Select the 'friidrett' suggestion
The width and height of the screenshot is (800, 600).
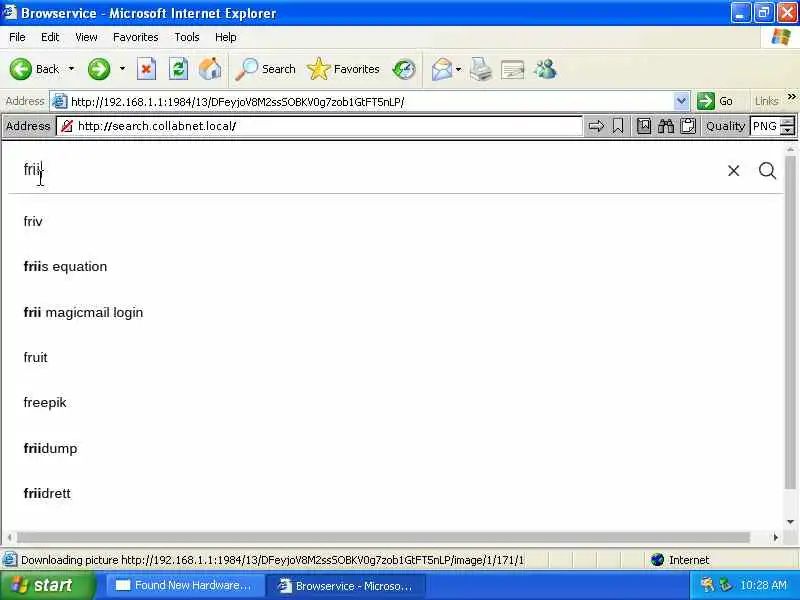pyautogui.click(x=47, y=493)
